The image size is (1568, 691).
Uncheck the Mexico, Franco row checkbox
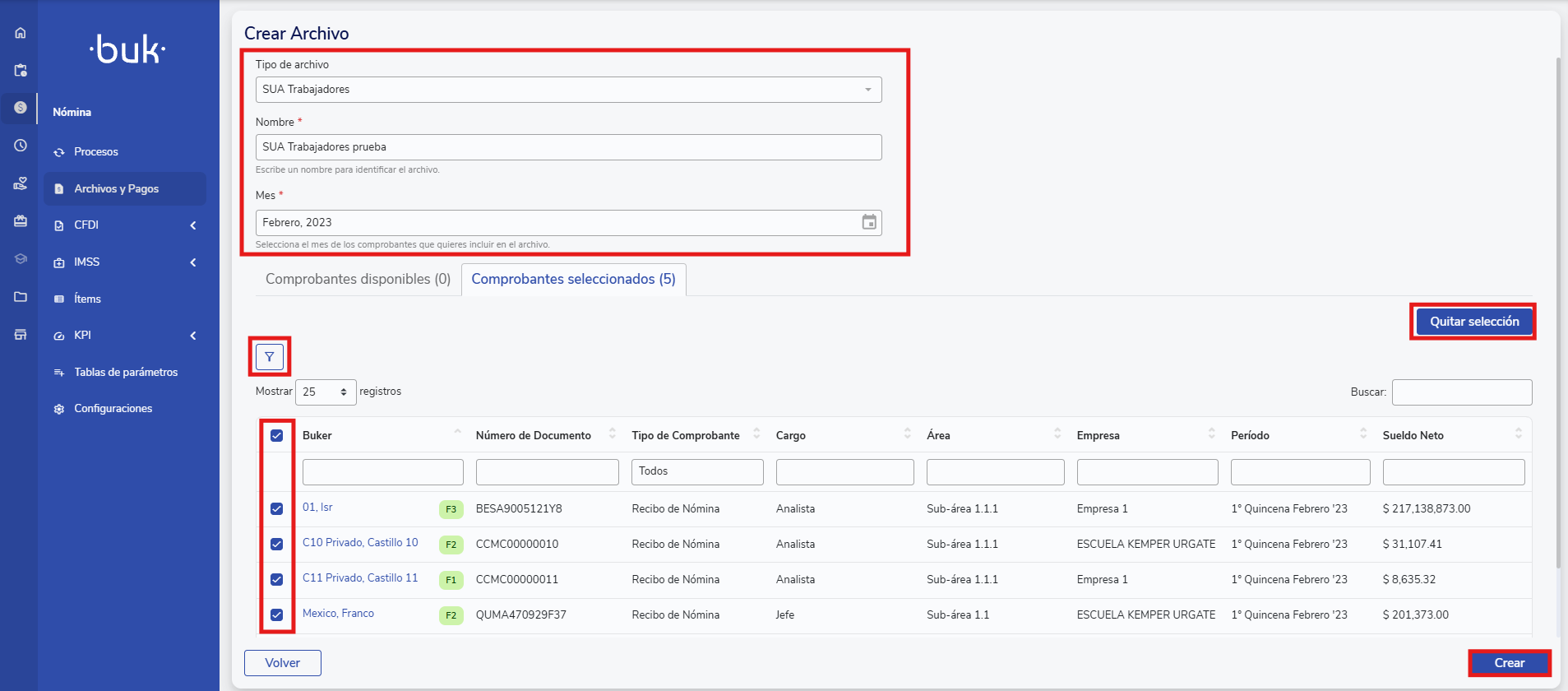tap(277, 615)
